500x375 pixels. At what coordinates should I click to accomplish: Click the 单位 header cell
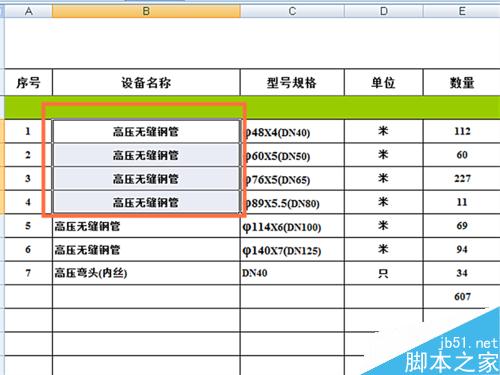pyautogui.click(x=384, y=82)
